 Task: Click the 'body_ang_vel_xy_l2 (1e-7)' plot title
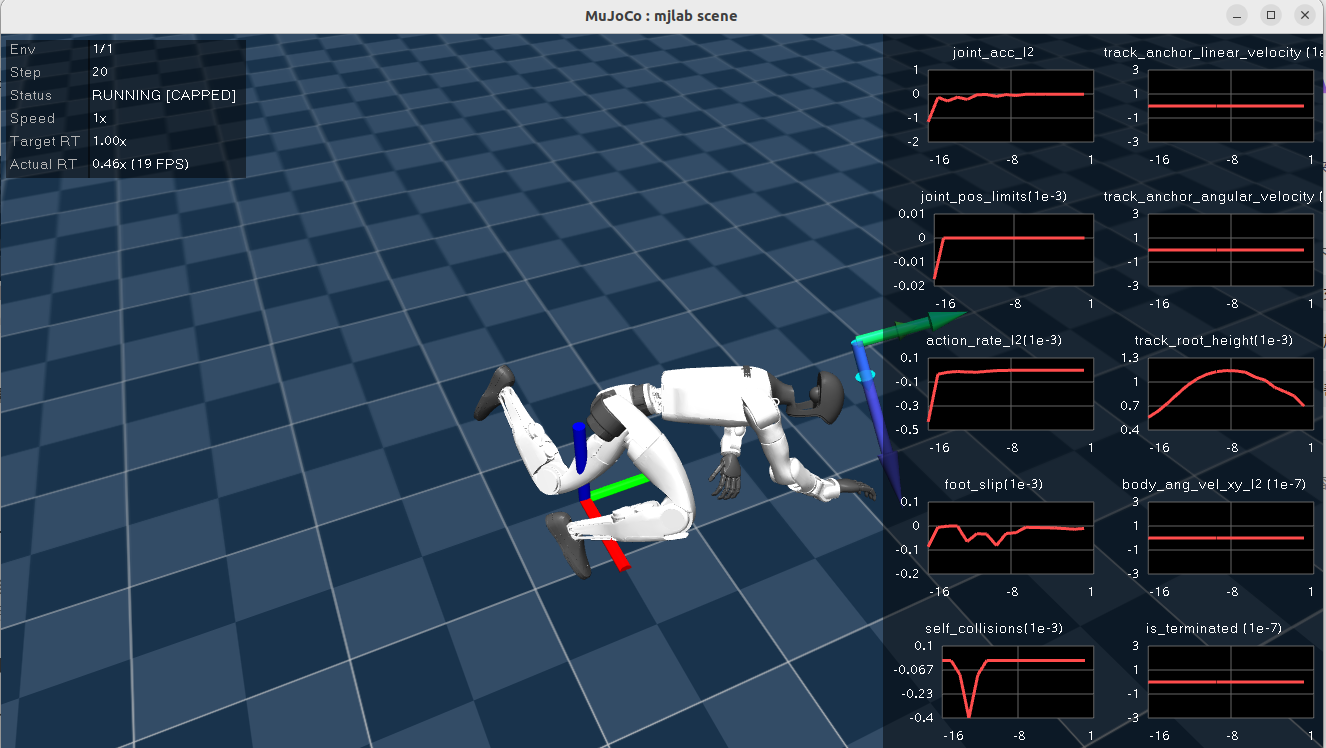1214,484
